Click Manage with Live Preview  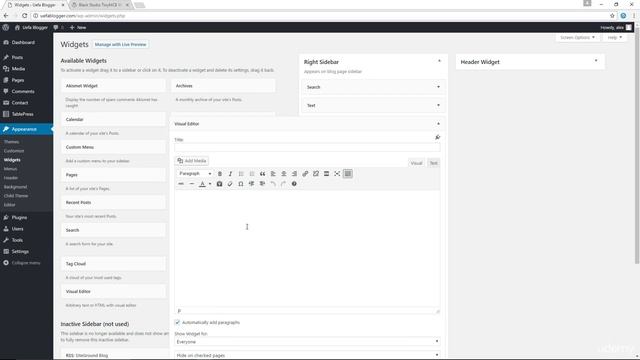(120, 44)
